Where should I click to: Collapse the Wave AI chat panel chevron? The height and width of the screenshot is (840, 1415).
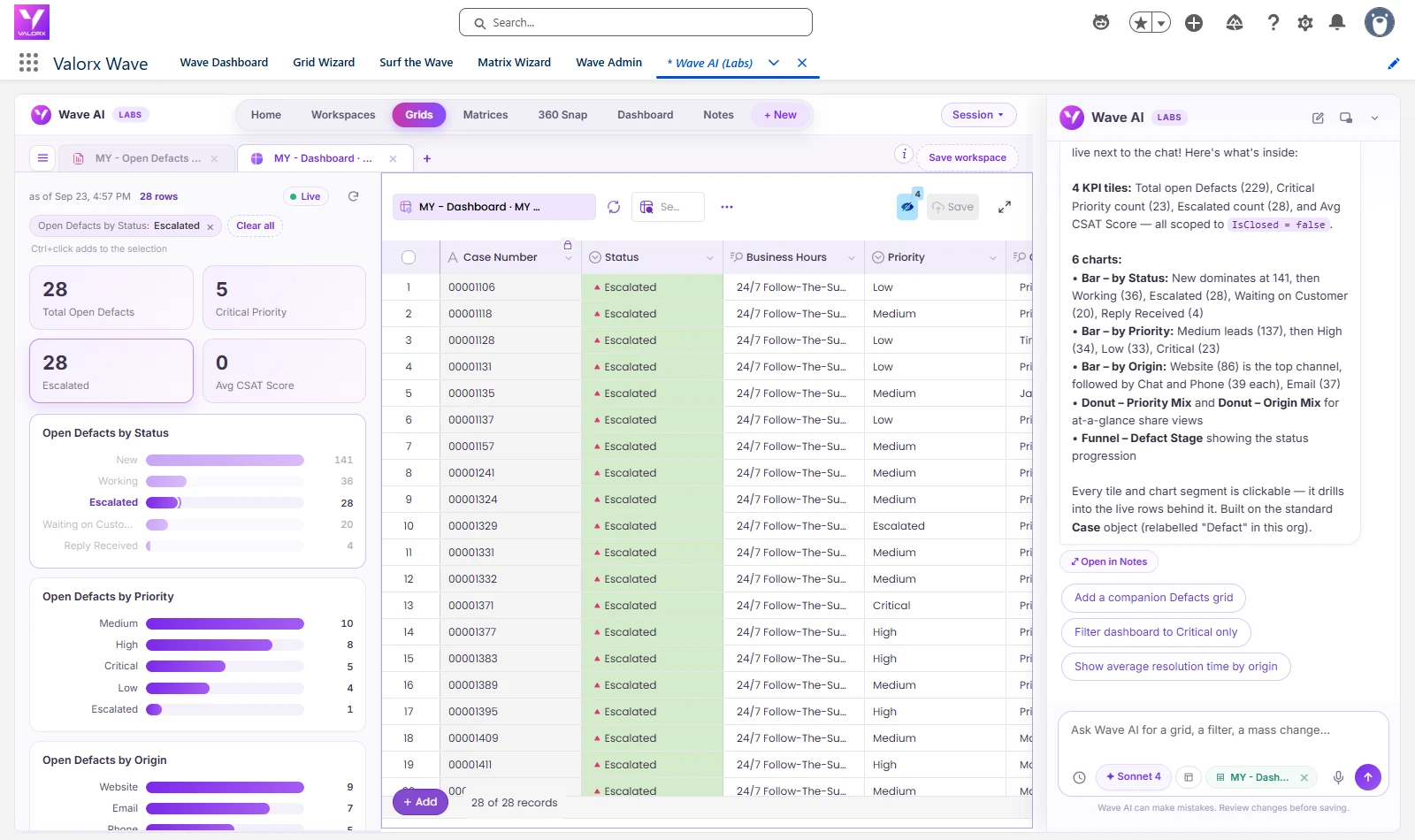point(1375,118)
